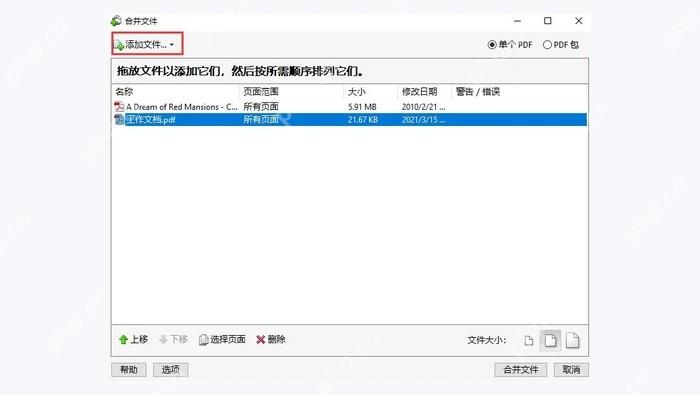This screenshot has width=700, height=395.
Task: Close the 合并文件 window
Action: [x=579, y=21]
